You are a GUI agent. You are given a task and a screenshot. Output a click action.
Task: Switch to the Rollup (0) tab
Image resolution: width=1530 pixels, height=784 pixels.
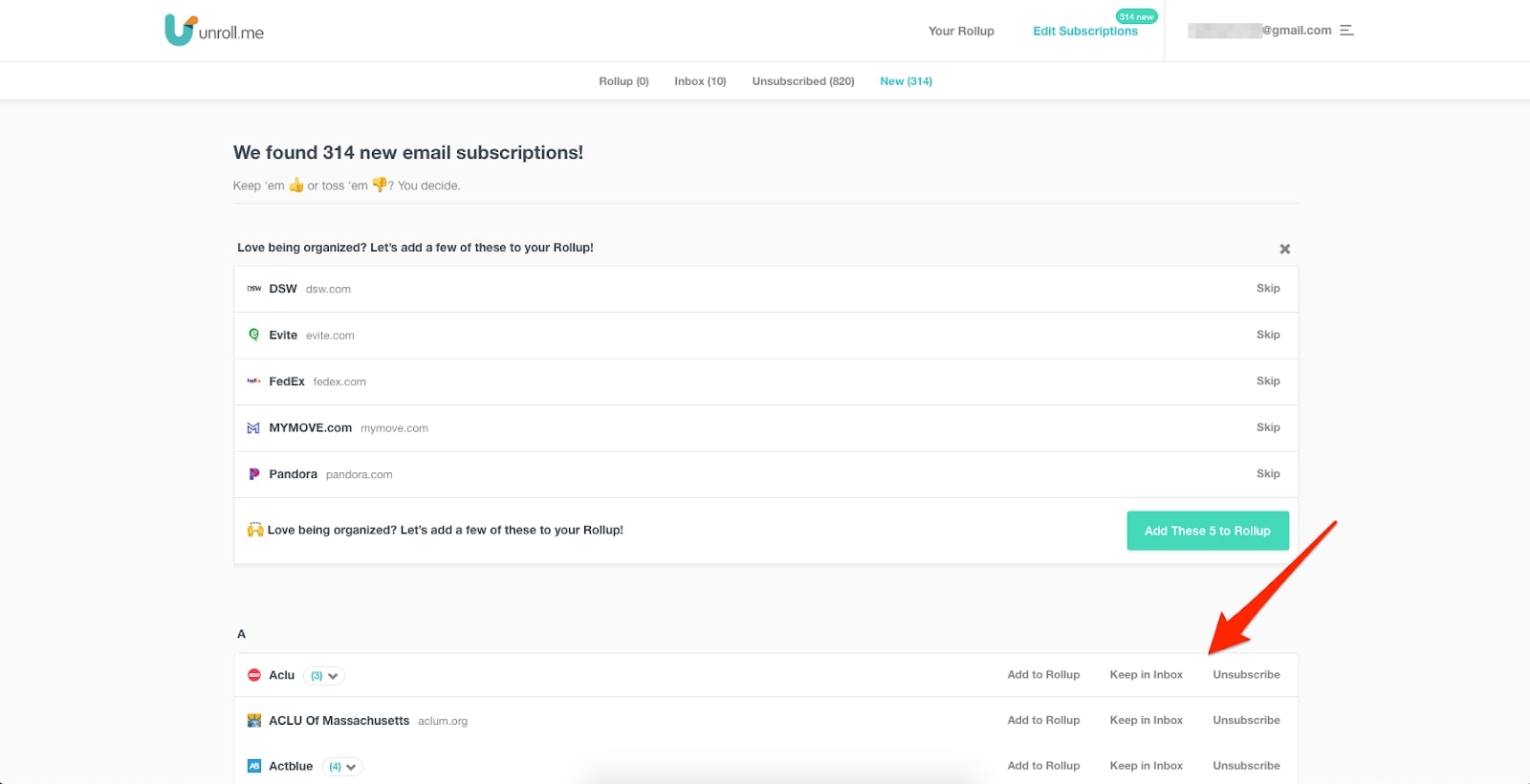pos(623,81)
